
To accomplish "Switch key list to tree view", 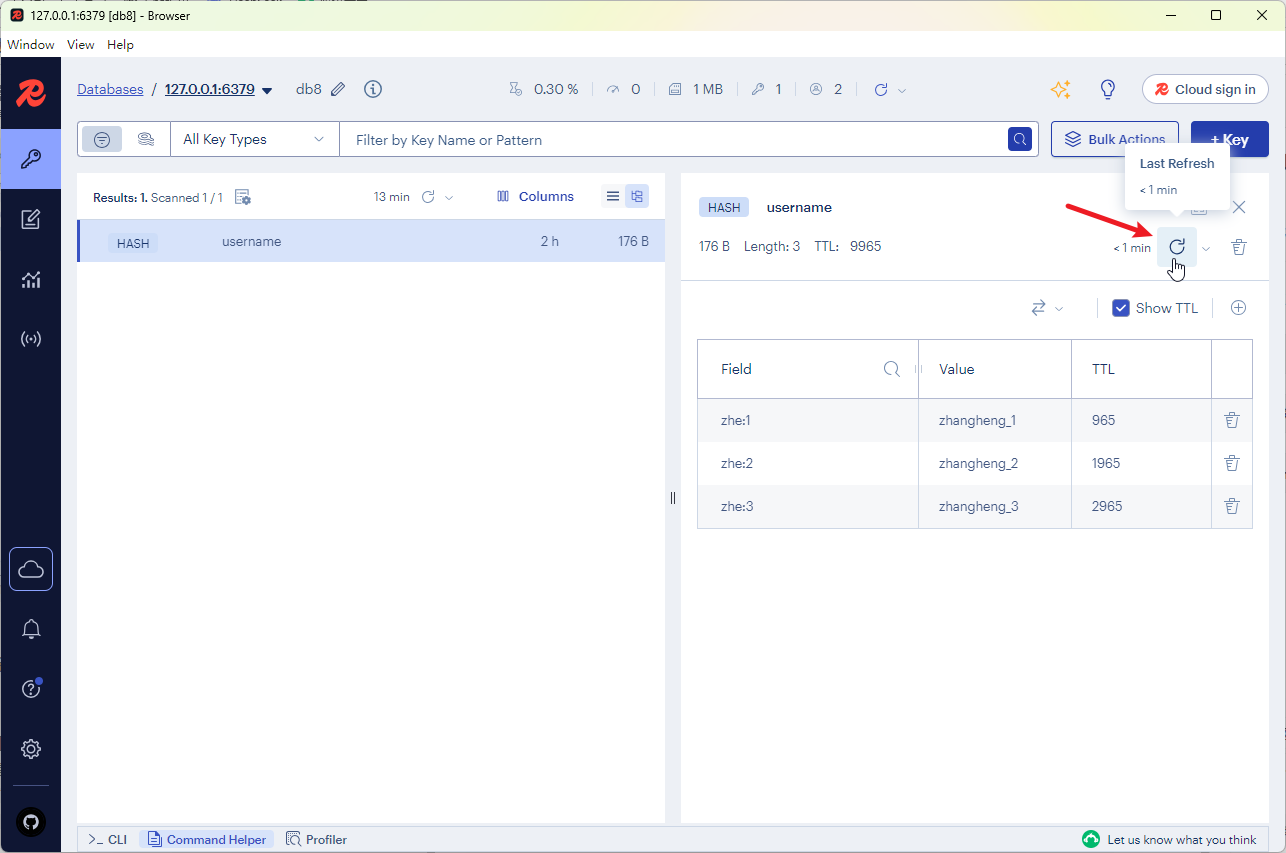I will point(637,196).
